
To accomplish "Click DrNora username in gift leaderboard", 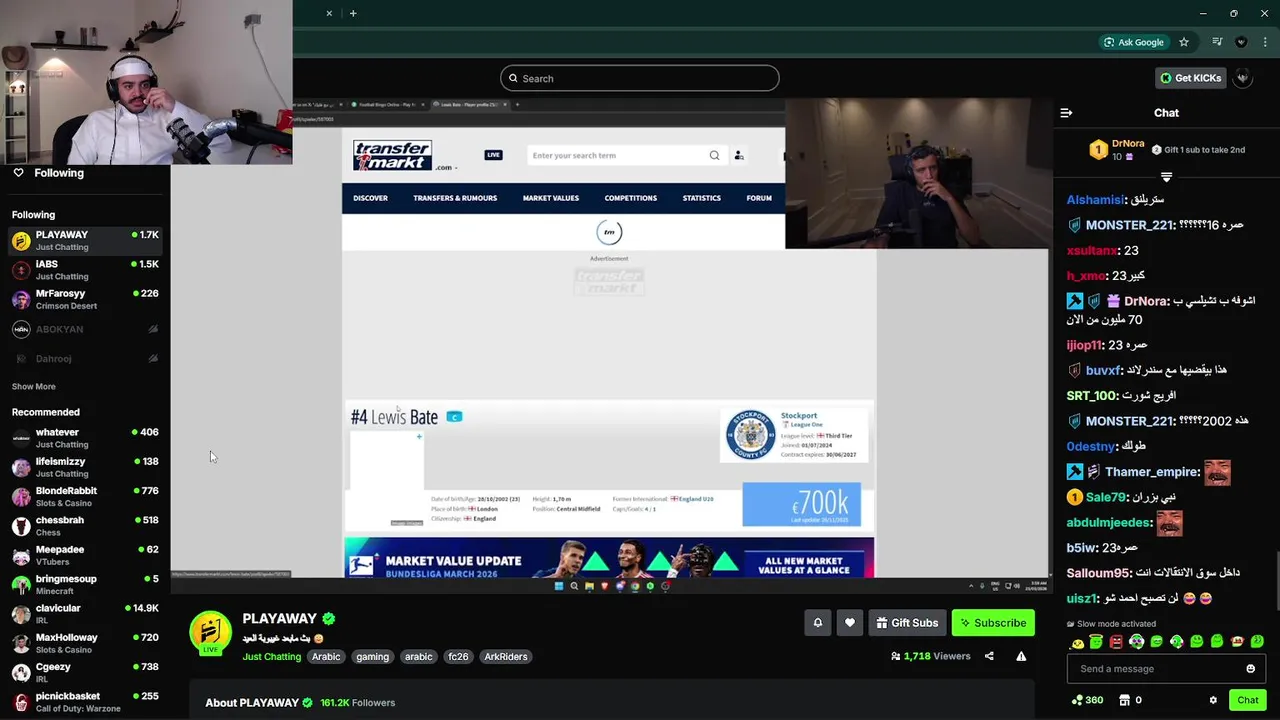I will click(1130, 143).
